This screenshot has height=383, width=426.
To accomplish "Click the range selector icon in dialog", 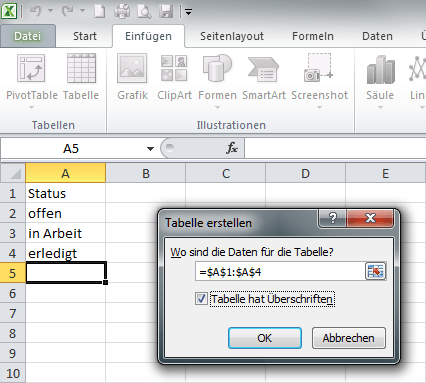I will click(x=375, y=271).
